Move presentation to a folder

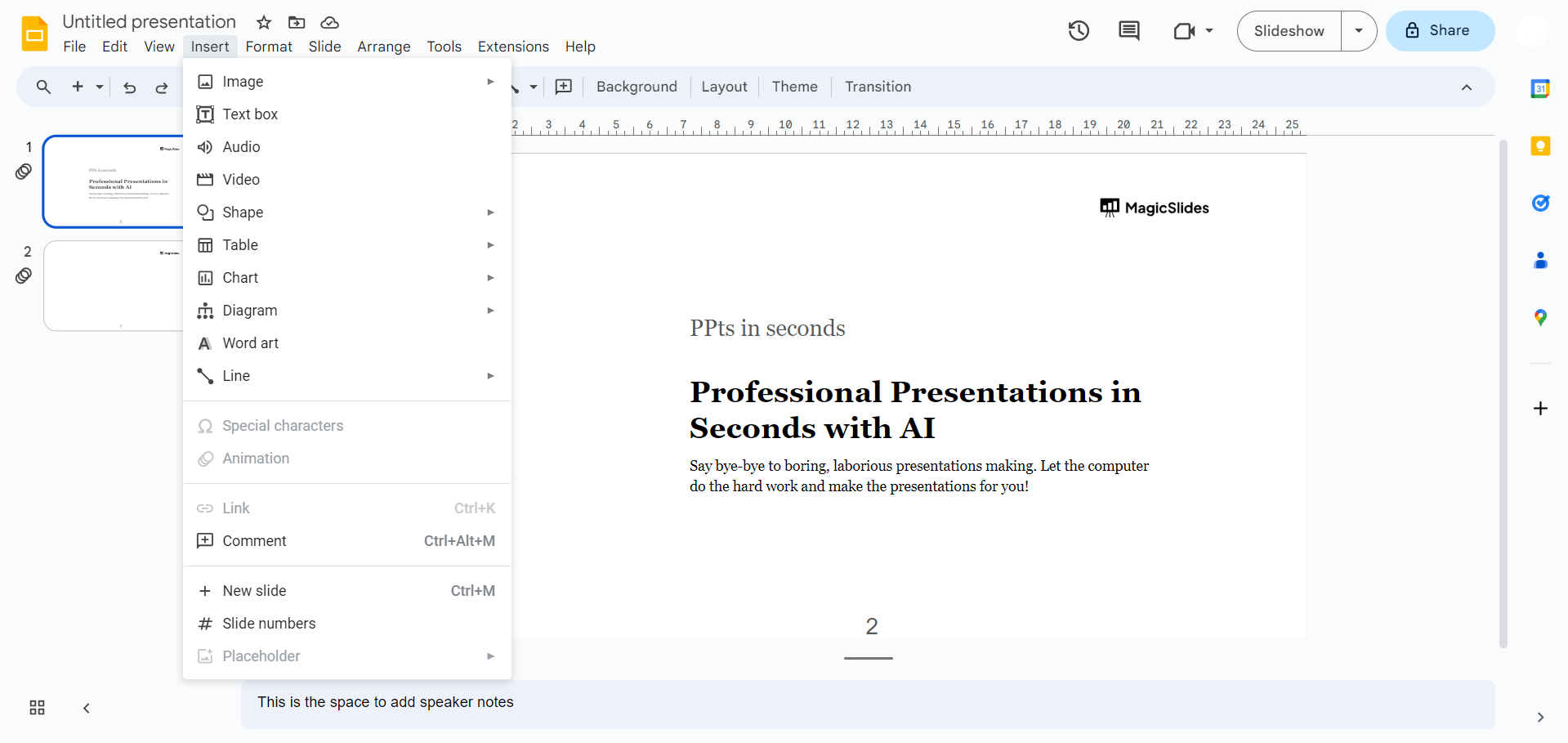[x=297, y=22]
